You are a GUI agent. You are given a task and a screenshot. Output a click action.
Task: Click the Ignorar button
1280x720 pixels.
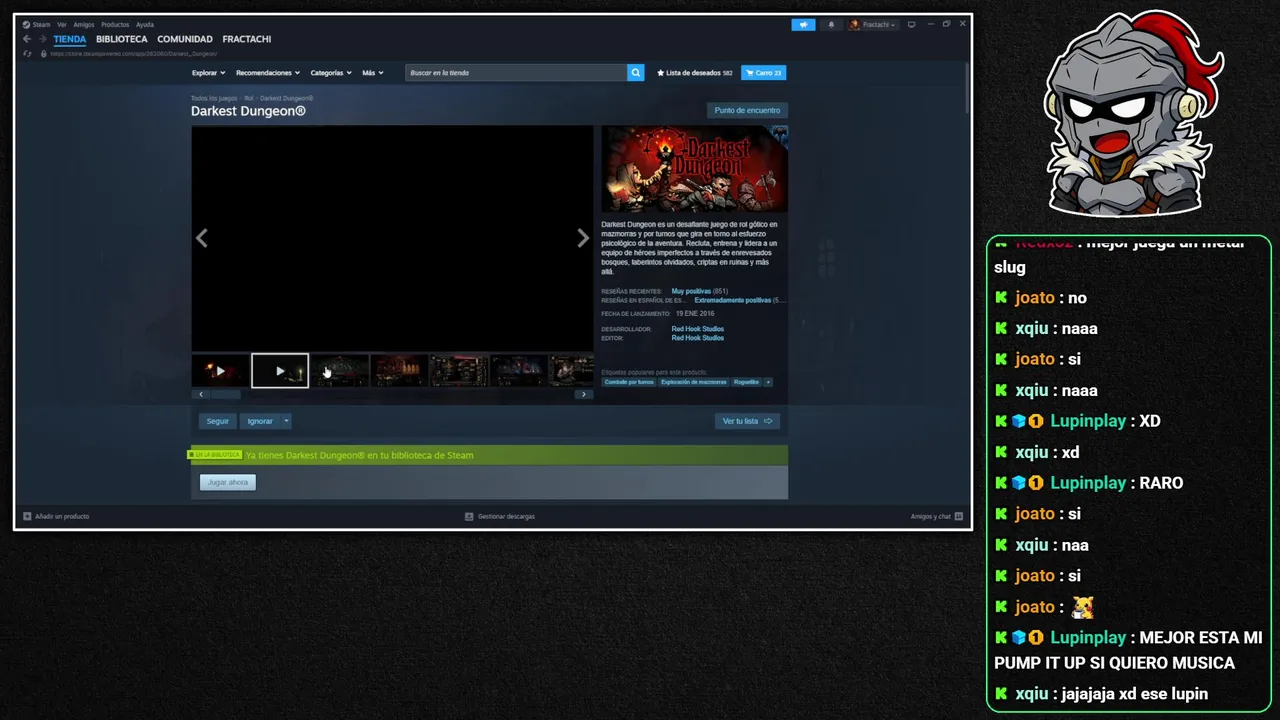260,421
